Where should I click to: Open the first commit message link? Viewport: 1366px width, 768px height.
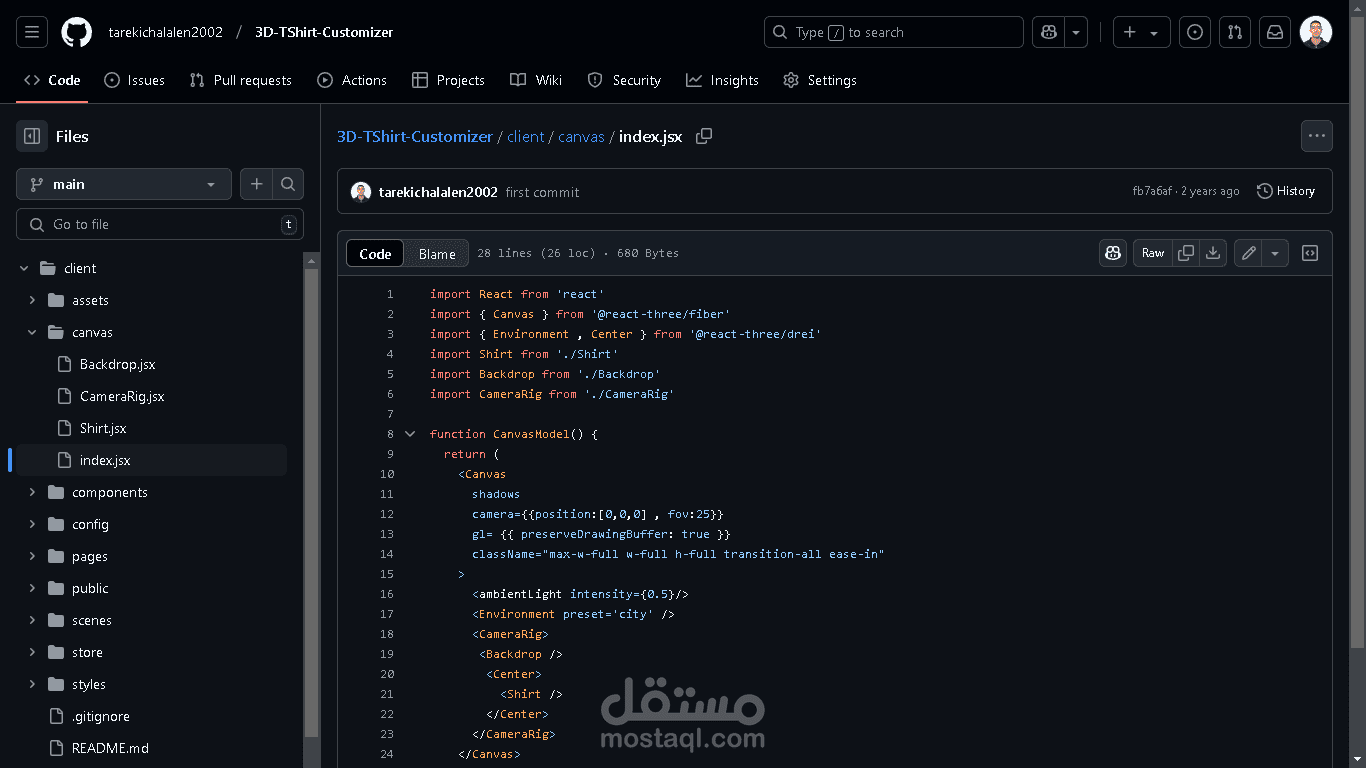[542, 192]
